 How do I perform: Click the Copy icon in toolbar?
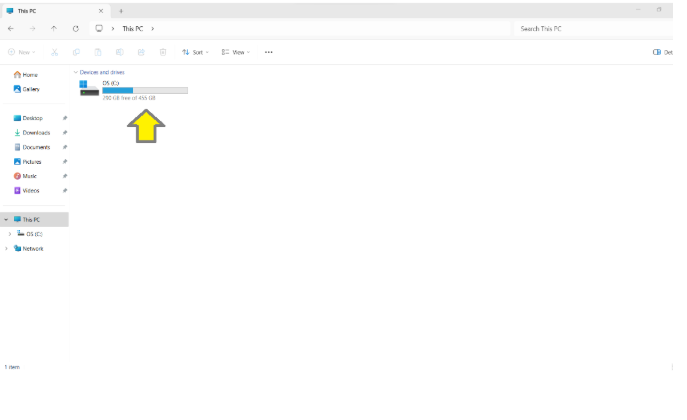pyautogui.click(x=76, y=52)
